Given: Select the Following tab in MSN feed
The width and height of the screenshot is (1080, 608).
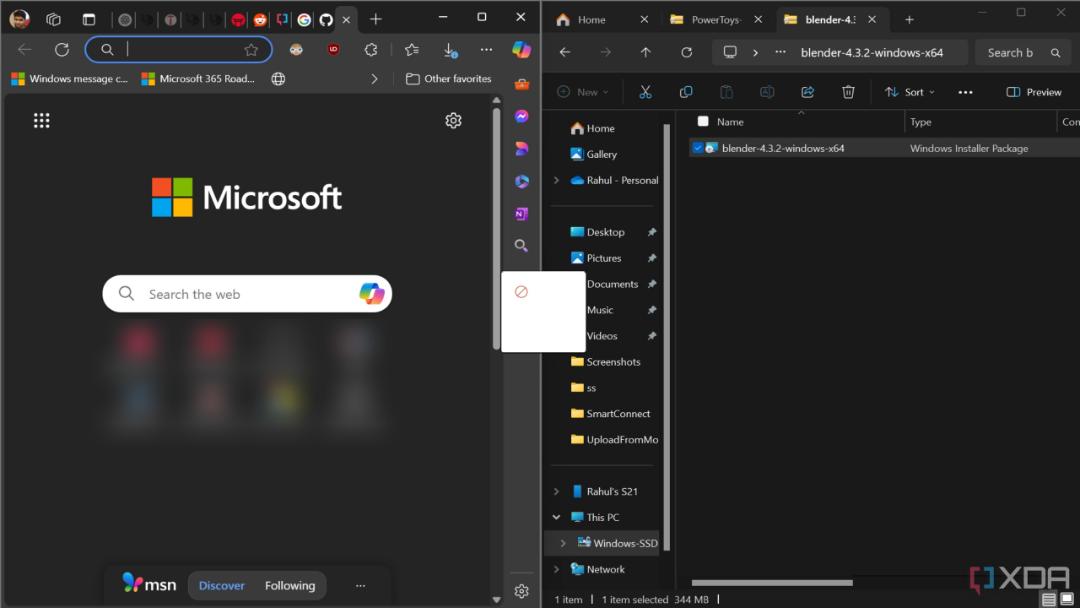Looking at the screenshot, I should point(290,586).
